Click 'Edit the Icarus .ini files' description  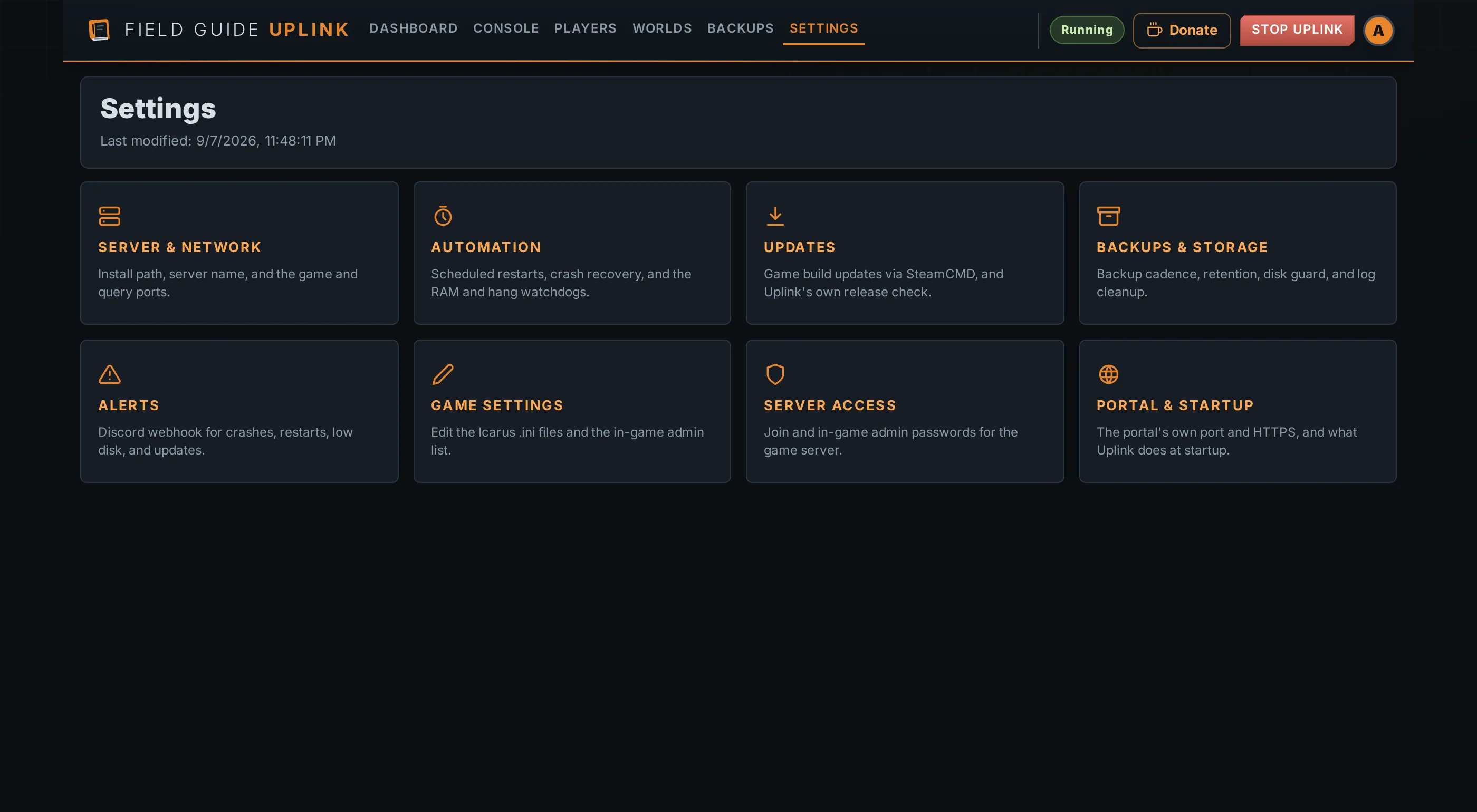(x=567, y=441)
